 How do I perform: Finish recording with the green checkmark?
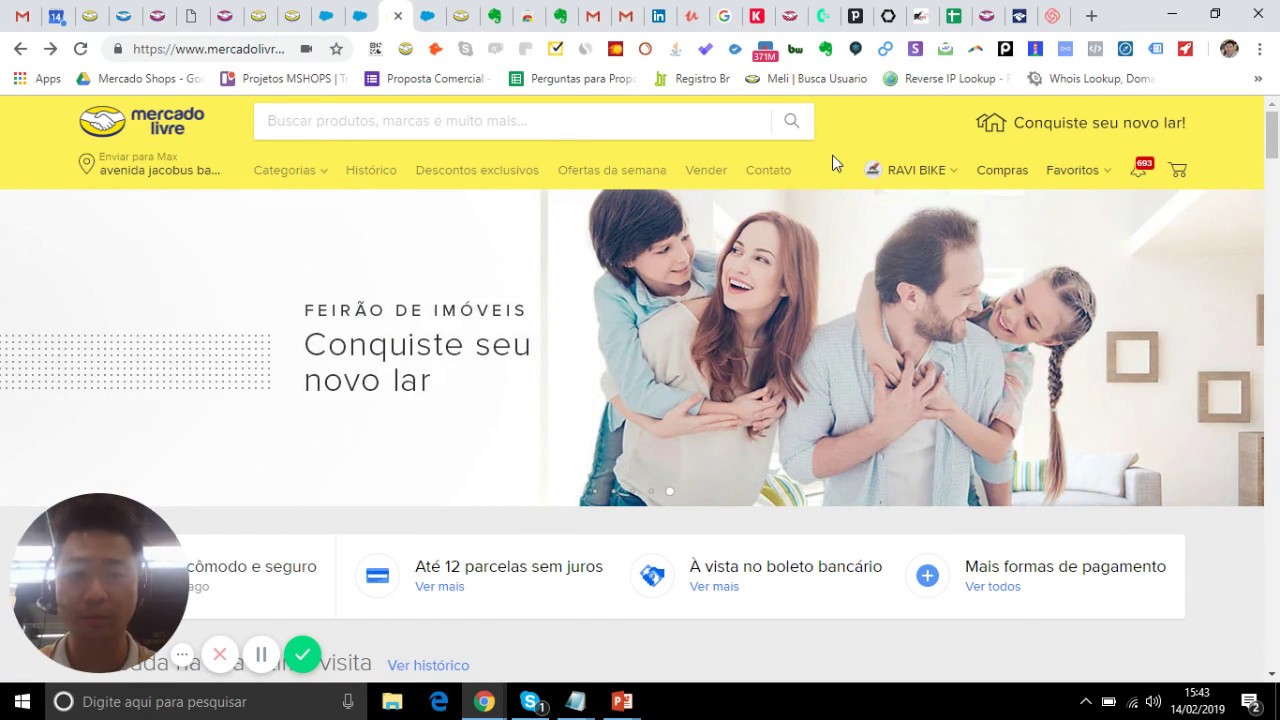click(302, 655)
